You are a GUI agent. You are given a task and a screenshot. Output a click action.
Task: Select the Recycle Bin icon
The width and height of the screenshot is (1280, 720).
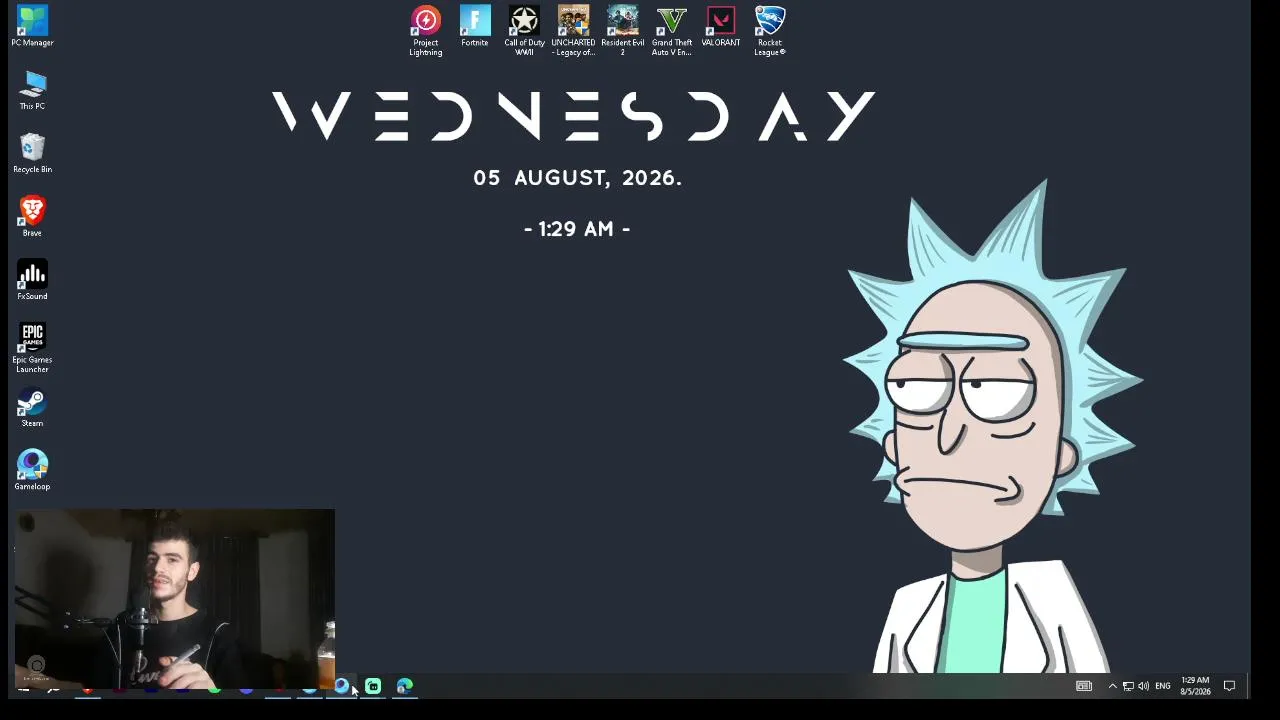(x=32, y=154)
